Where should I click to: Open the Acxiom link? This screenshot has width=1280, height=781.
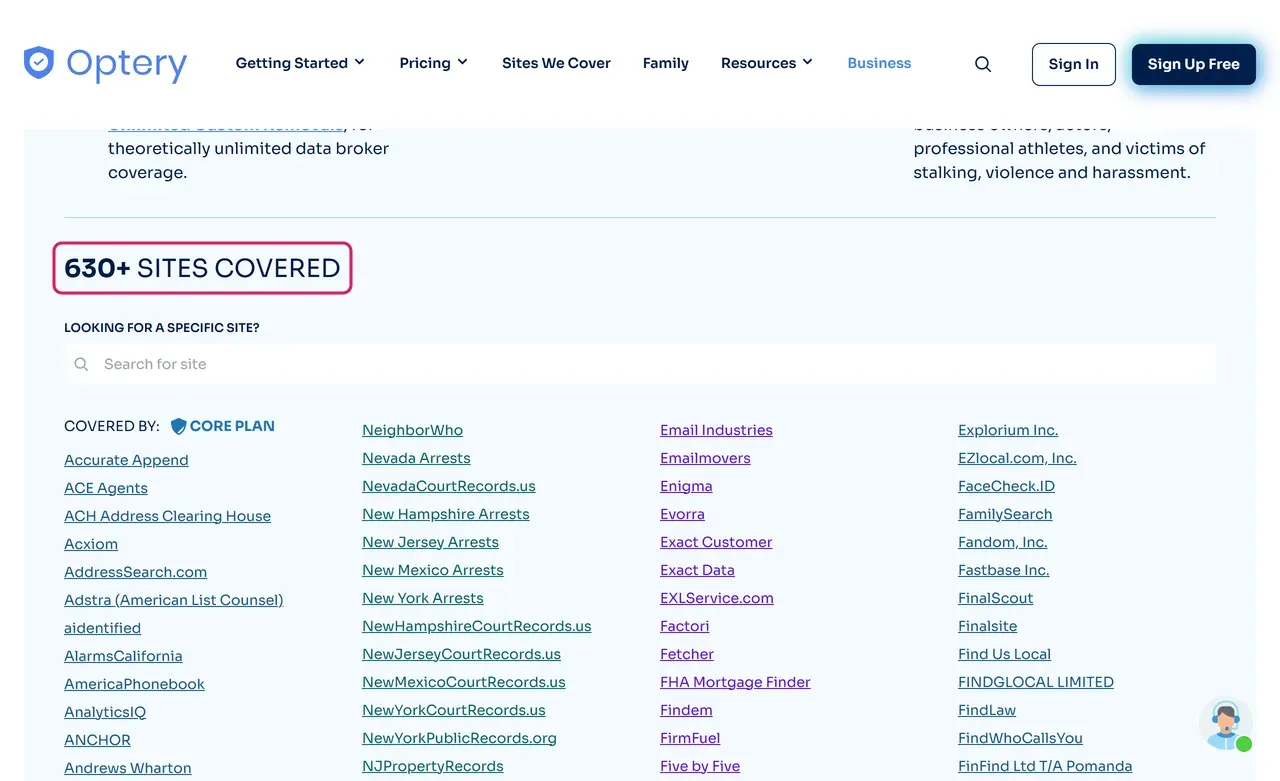pyautogui.click(x=91, y=544)
